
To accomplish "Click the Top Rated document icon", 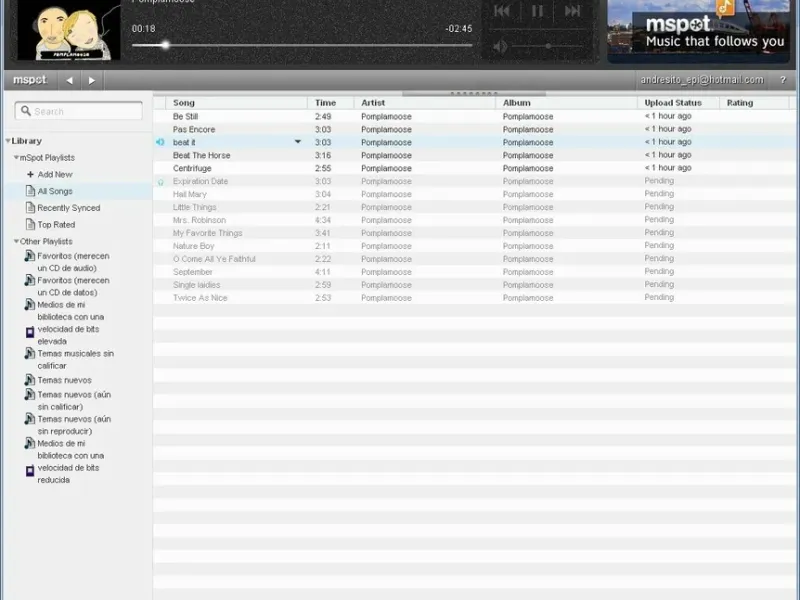I will (x=30, y=225).
